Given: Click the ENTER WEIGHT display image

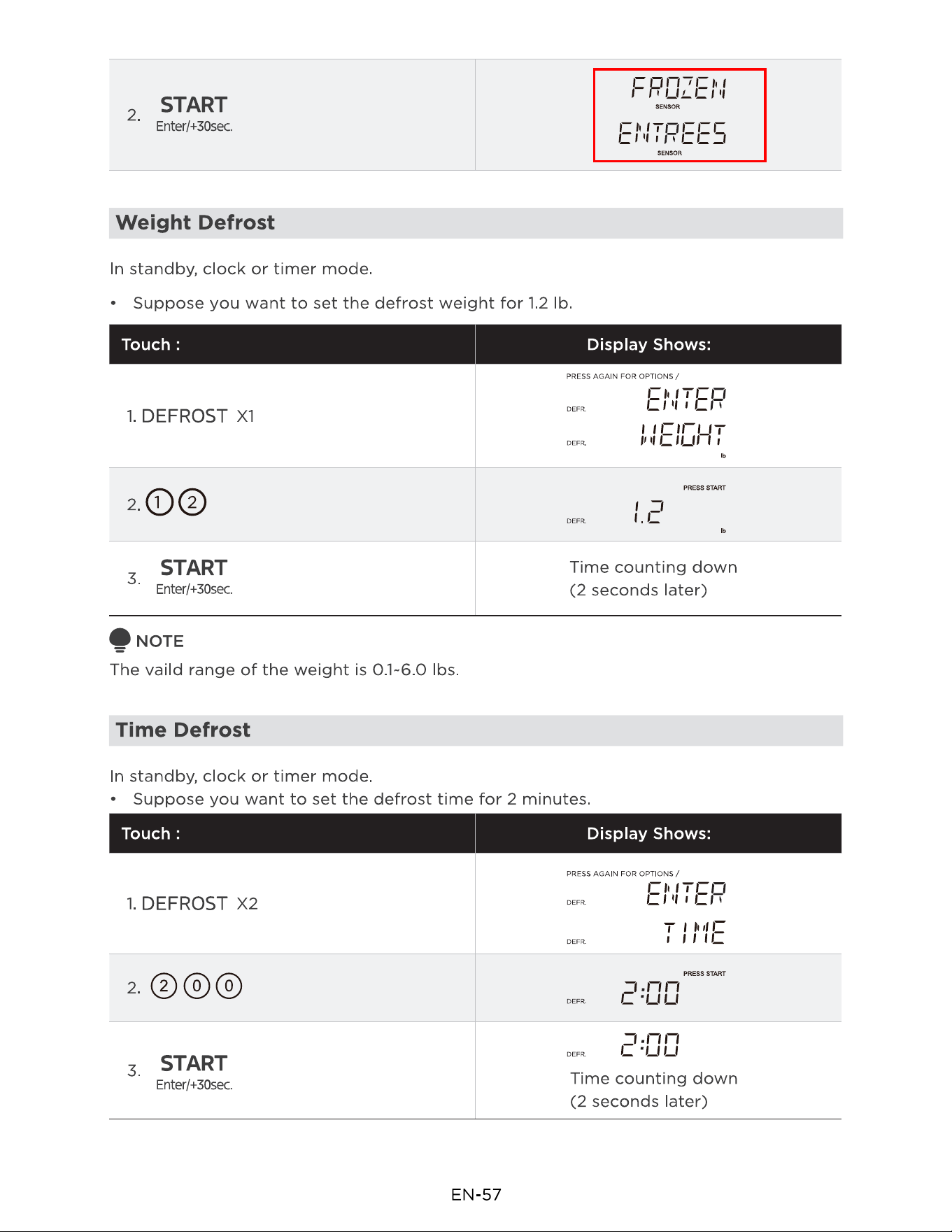Looking at the screenshot, I should 646,416.
